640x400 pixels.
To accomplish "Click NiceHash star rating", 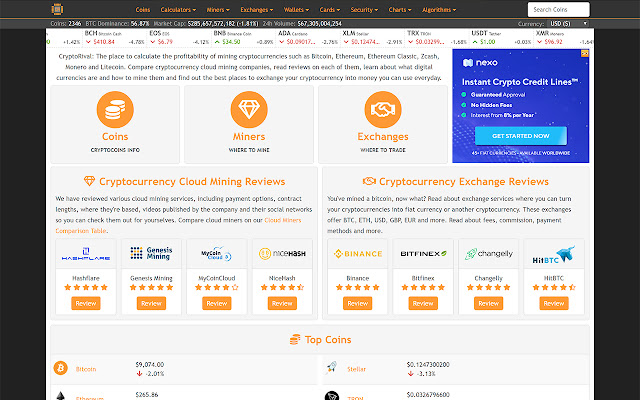I will (282, 287).
